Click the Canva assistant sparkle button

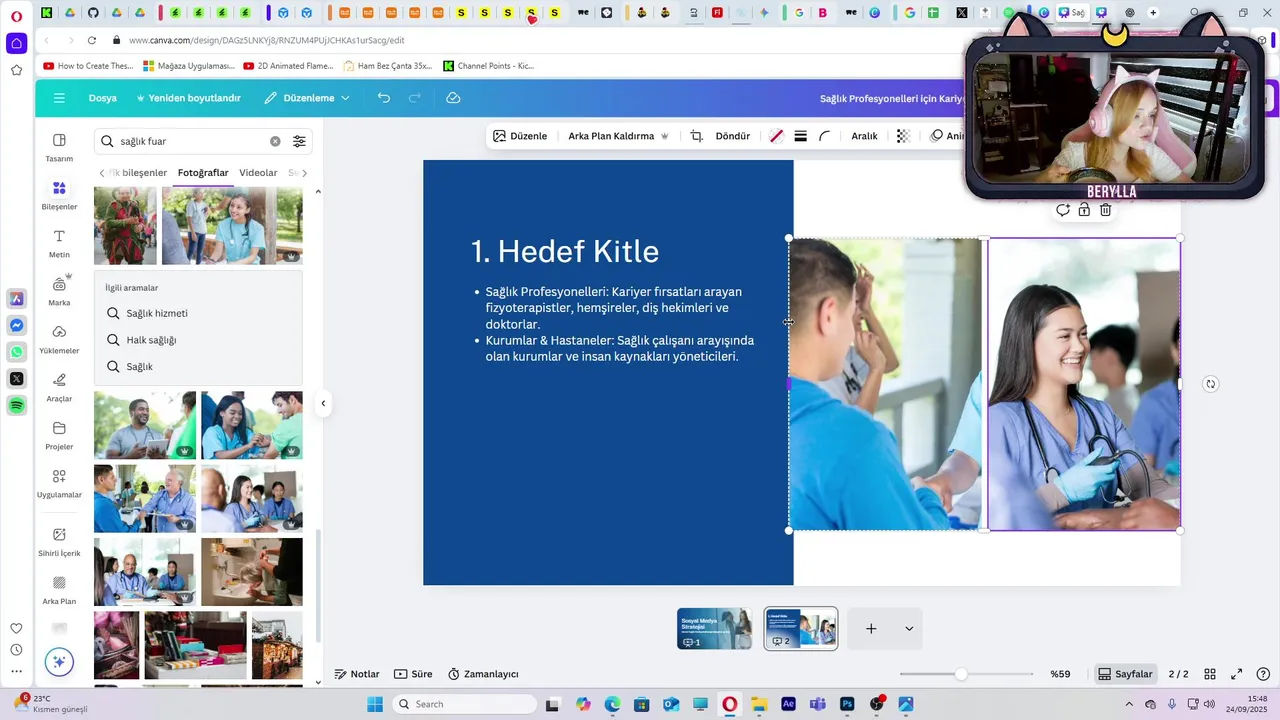(59, 662)
